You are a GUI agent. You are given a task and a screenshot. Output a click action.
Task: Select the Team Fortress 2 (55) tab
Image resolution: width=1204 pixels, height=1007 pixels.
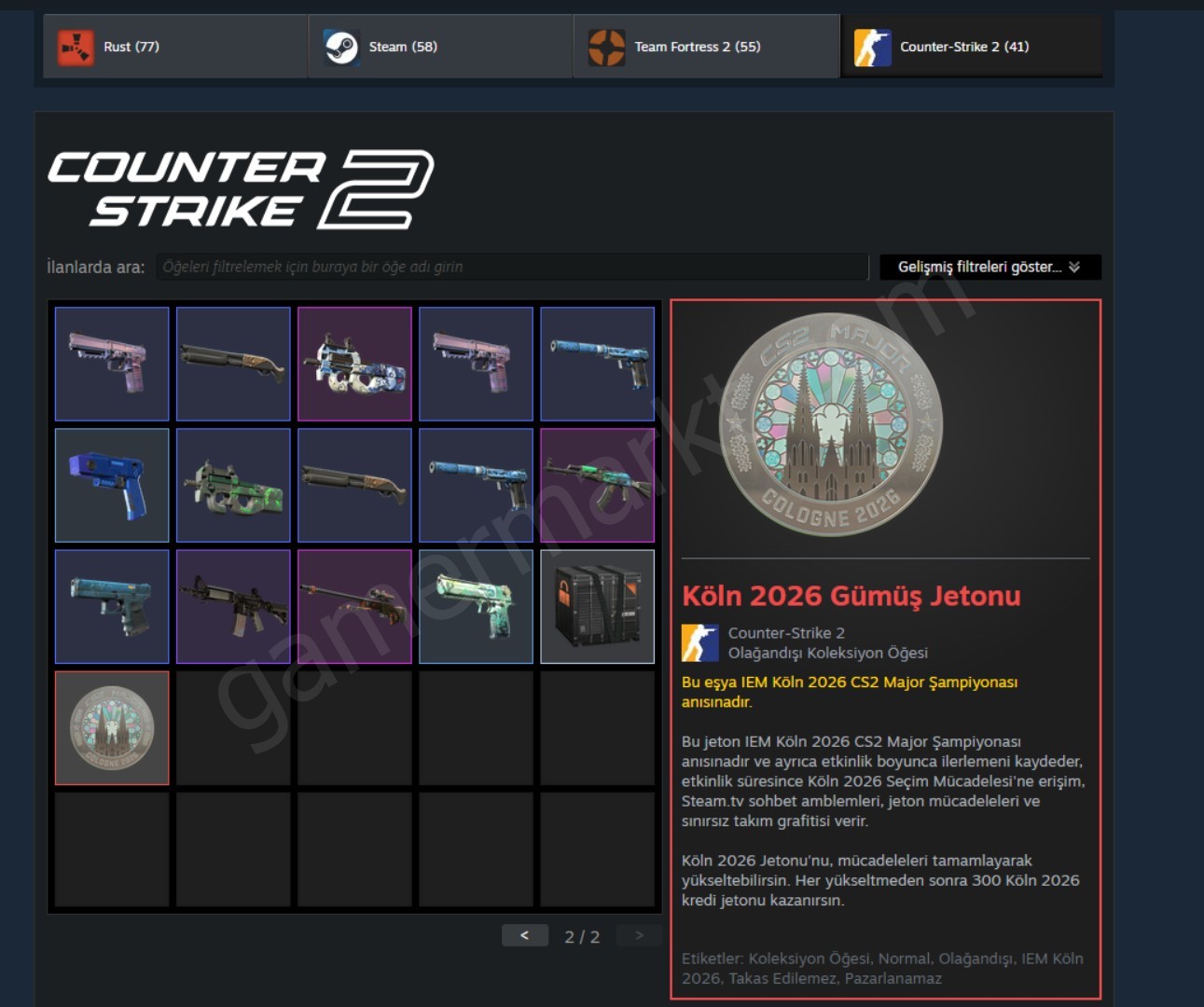click(706, 47)
